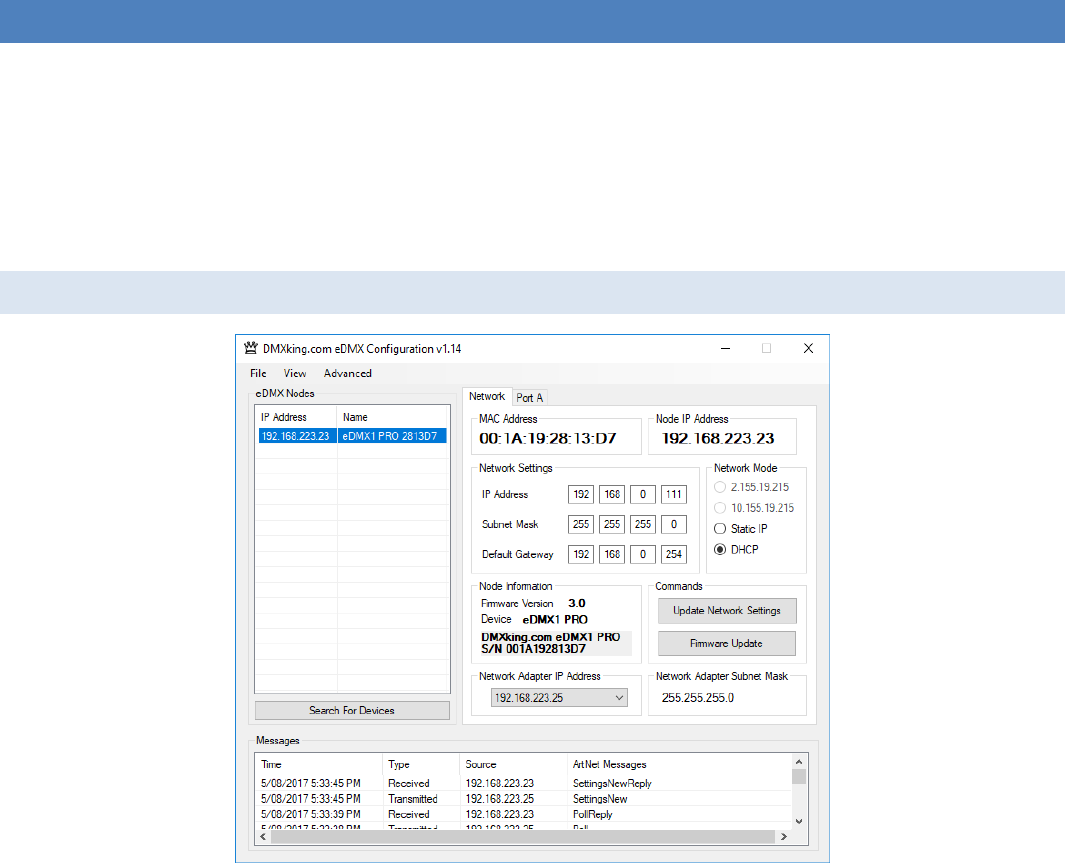Image resolution: width=1065 pixels, height=863 pixels.
Task: Click the serial number S/N 001A192813D7 text
Action: point(533,649)
